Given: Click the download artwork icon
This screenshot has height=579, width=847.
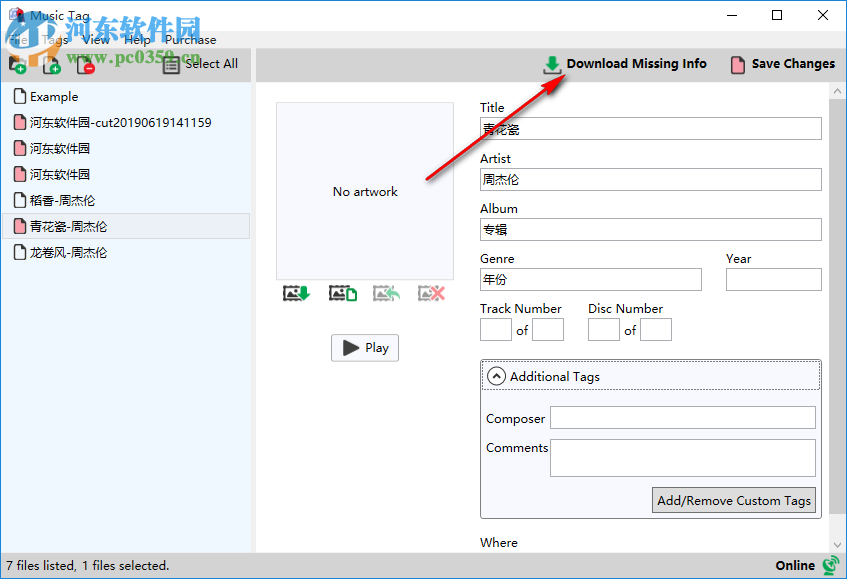Looking at the screenshot, I should click(297, 294).
